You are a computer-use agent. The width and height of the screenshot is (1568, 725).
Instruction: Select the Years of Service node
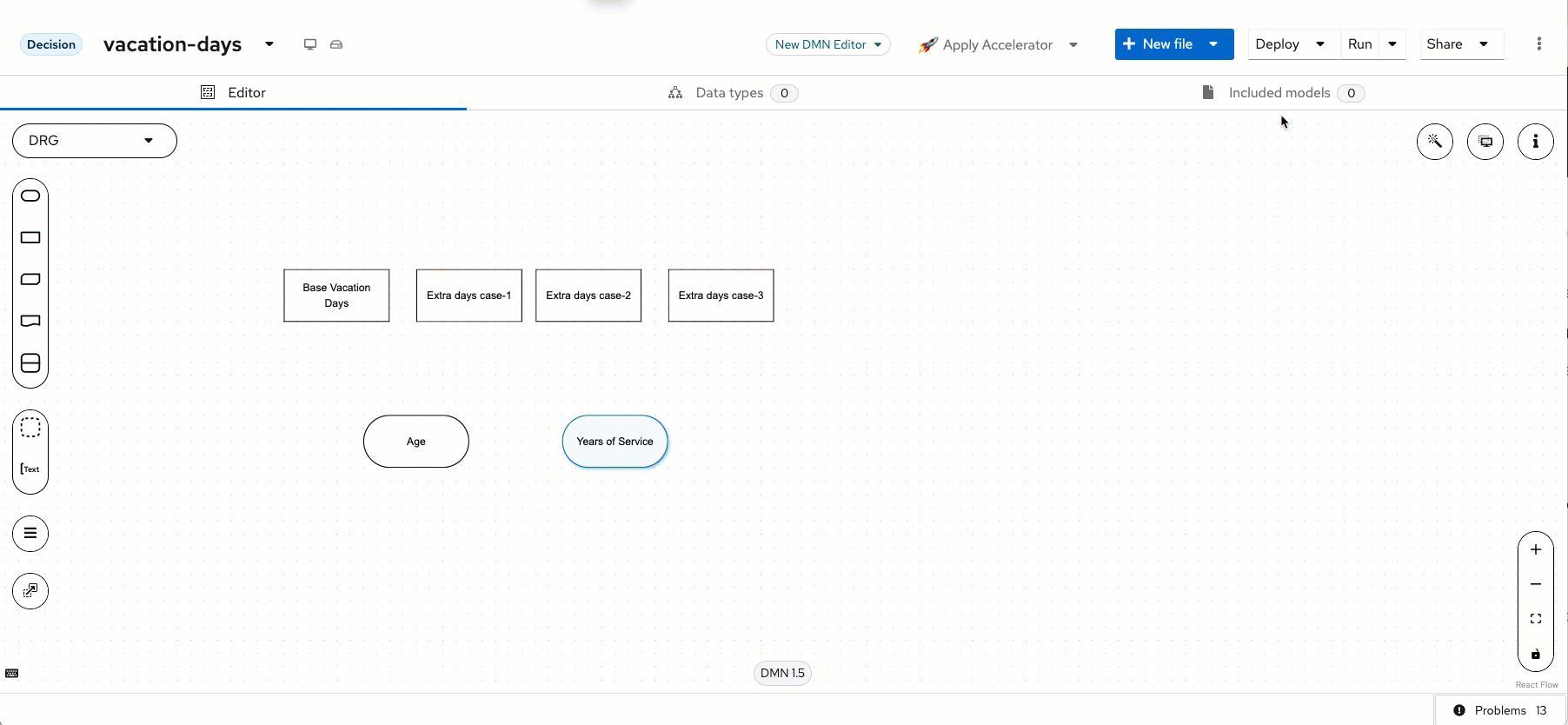[x=615, y=442]
